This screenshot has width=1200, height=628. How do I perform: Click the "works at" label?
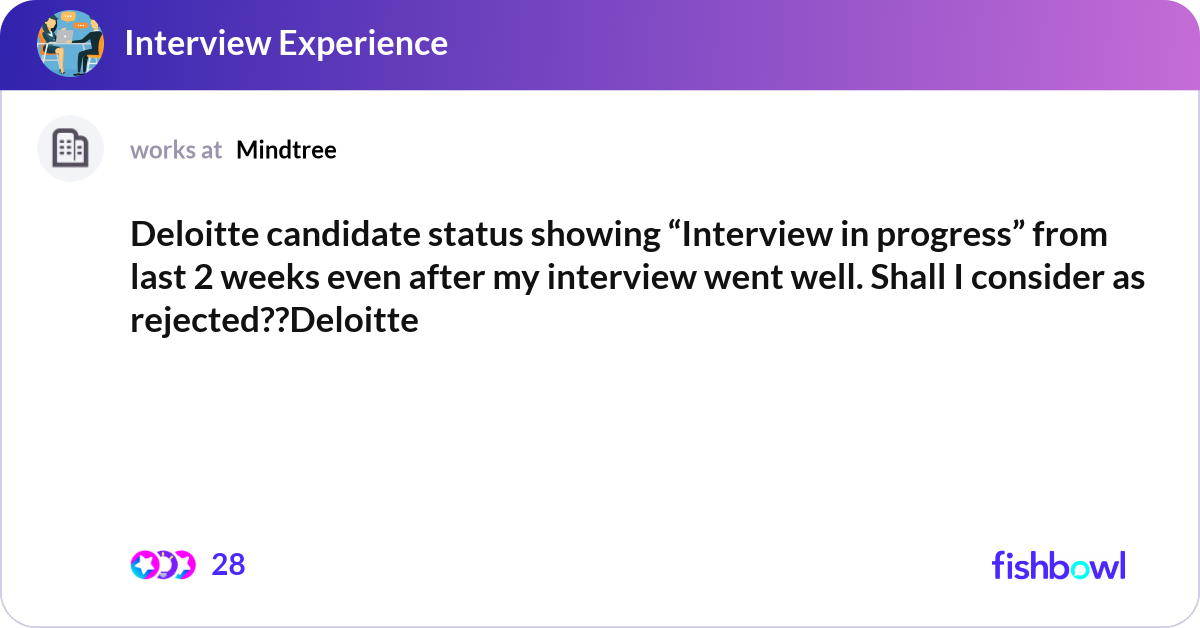[x=176, y=150]
